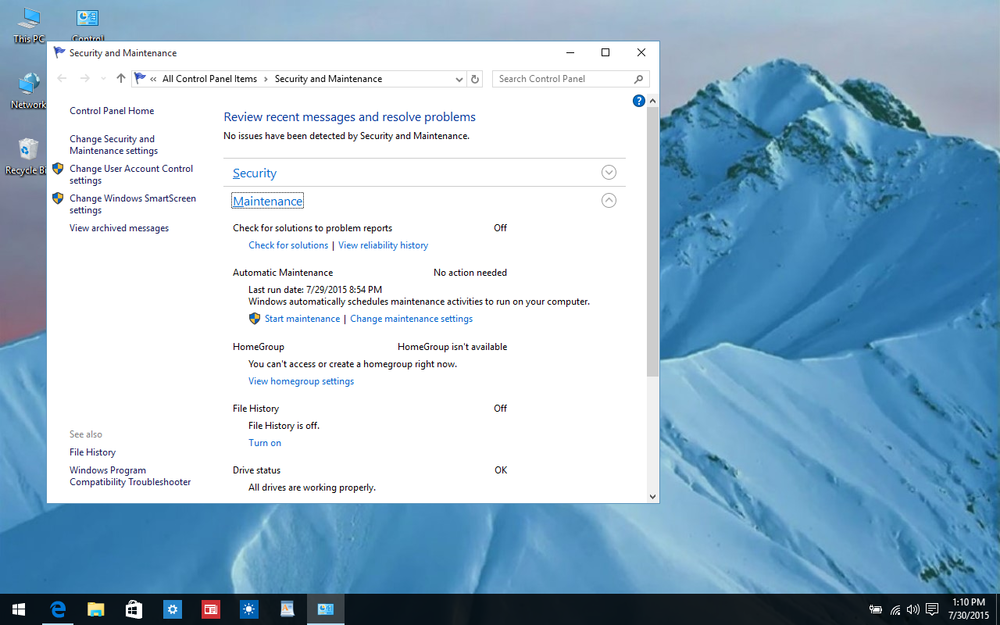Open the Action Center notifications icon
This screenshot has width=1000, height=625.
click(x=932, y=610)
